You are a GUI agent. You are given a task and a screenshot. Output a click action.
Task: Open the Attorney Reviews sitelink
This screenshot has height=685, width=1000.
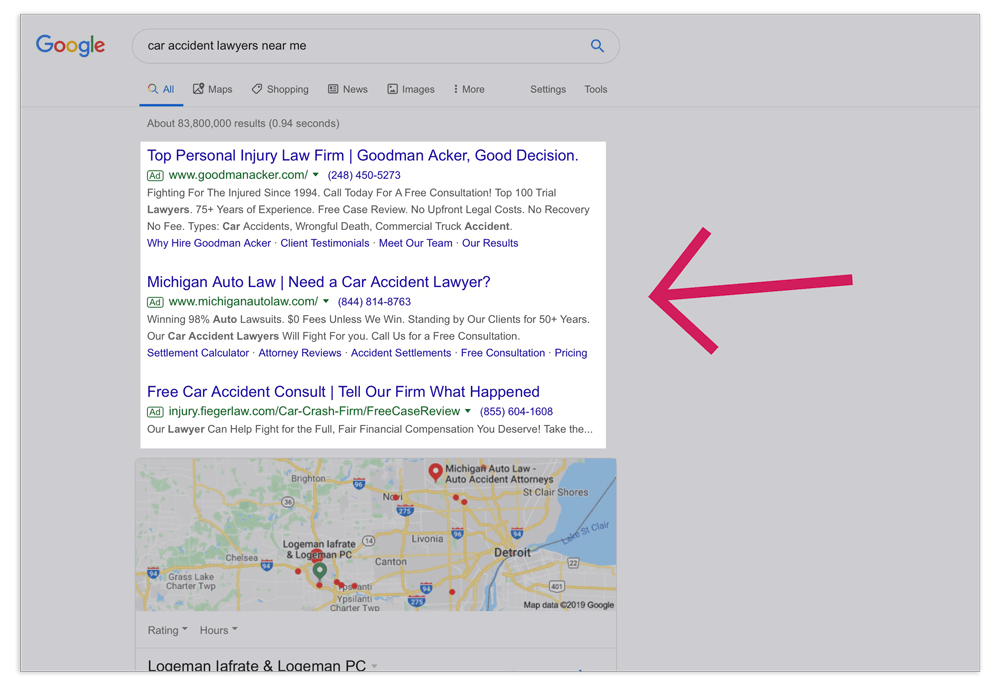tap(300, 353)
